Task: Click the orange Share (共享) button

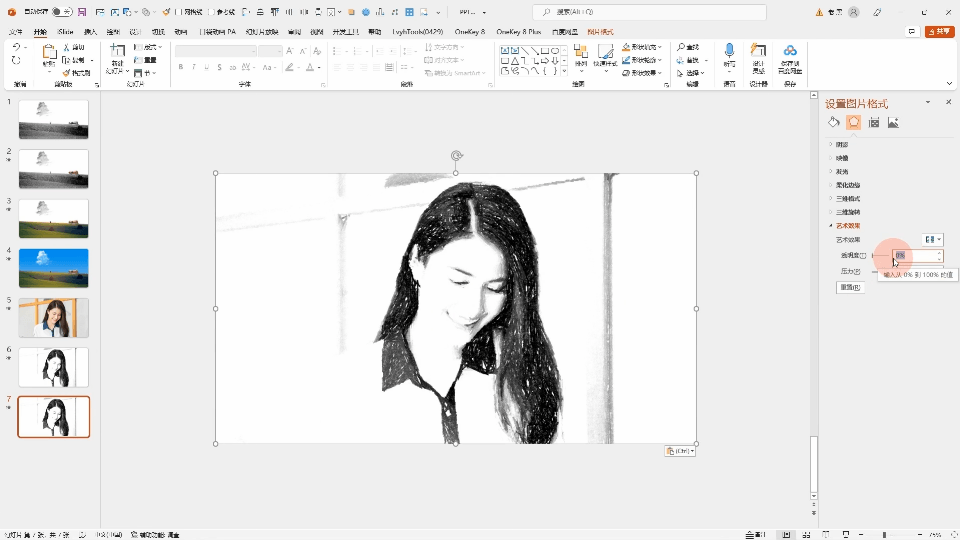Action: click(939, 32)
